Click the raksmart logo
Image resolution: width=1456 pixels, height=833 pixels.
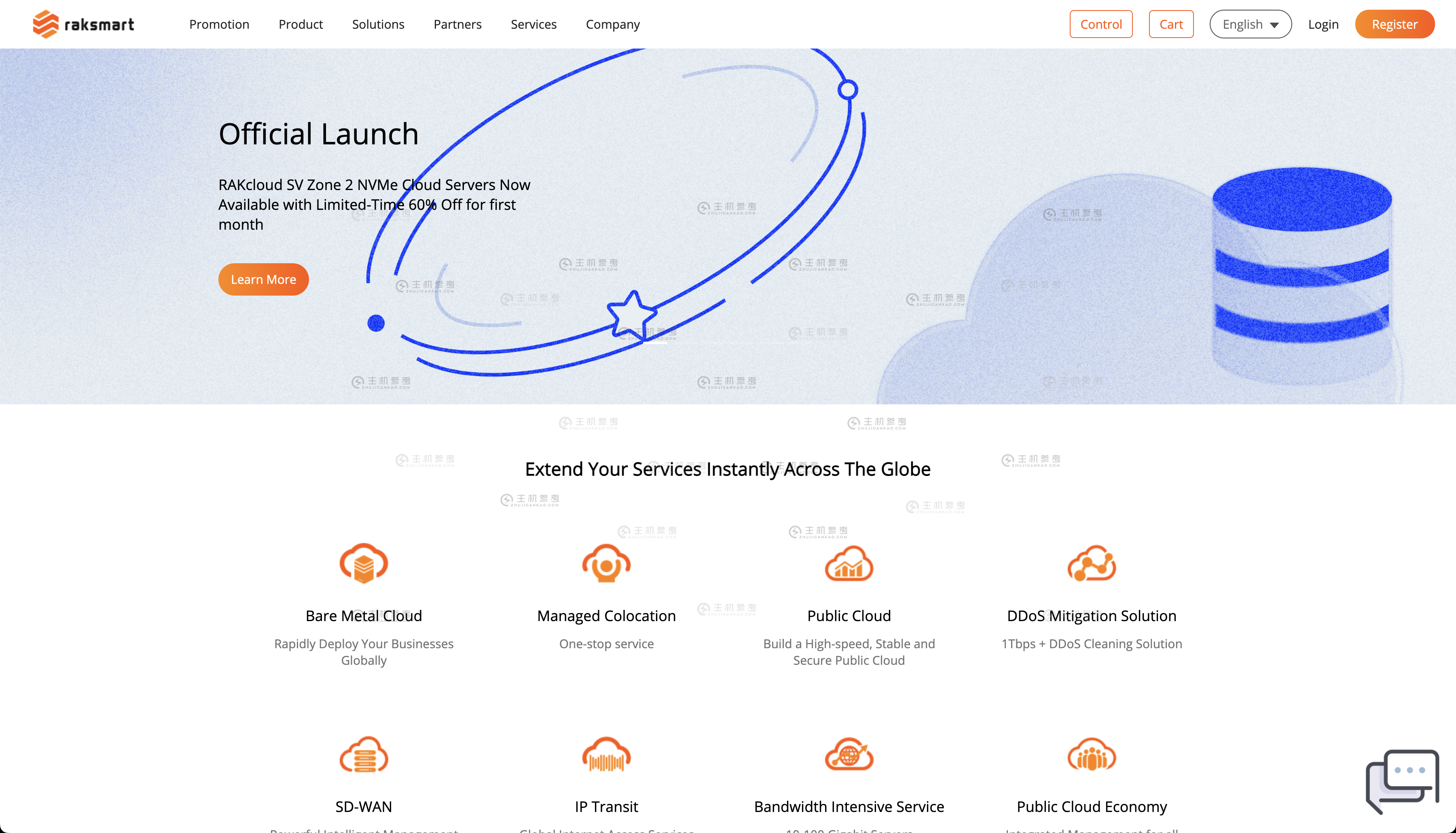point(84,24)
